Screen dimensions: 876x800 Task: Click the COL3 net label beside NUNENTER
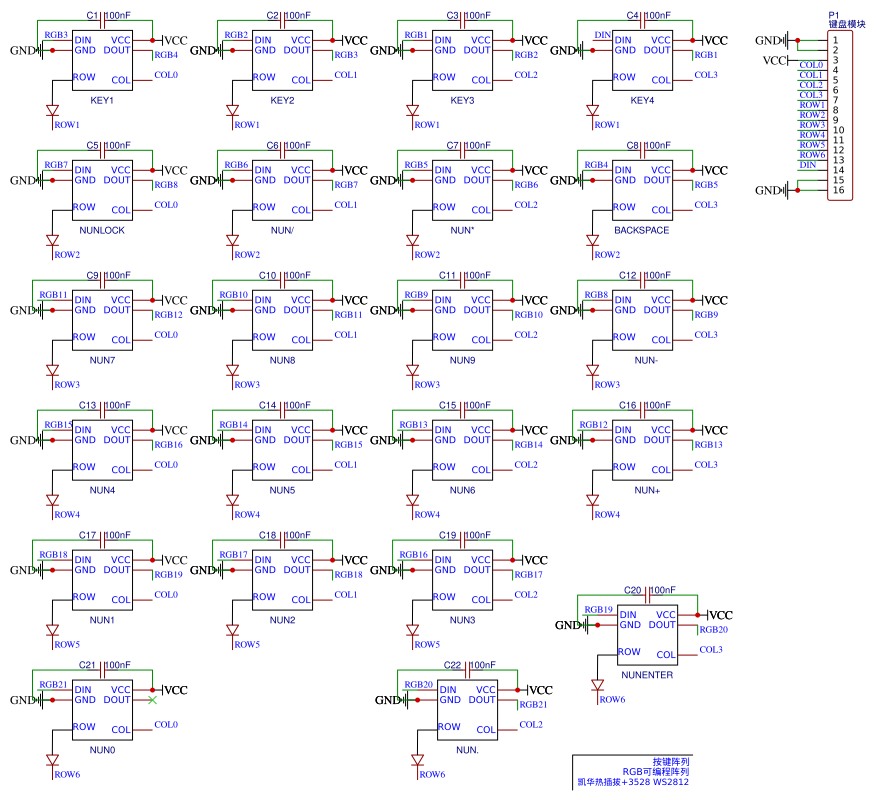[710, 650]
